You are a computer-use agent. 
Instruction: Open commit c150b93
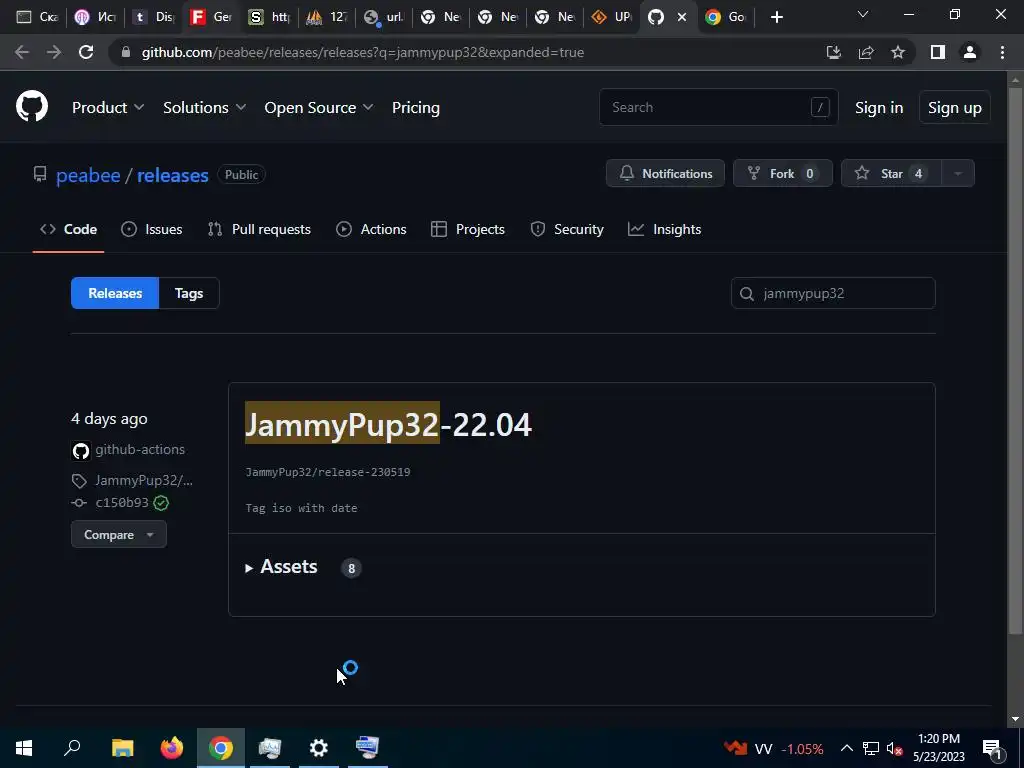click(x=122, y=503)
